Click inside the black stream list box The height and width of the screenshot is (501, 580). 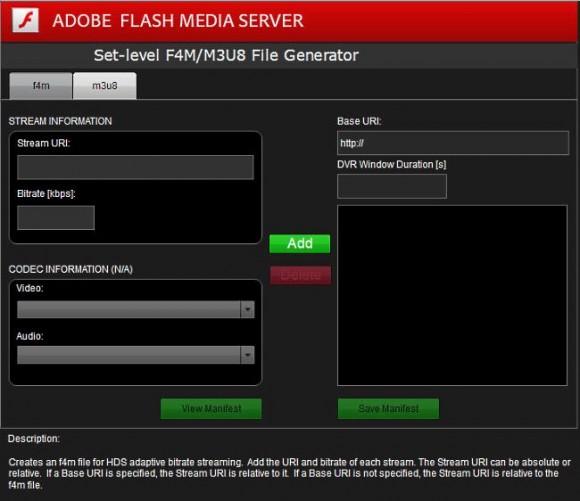pyautogui.click(x=452, y=295)
